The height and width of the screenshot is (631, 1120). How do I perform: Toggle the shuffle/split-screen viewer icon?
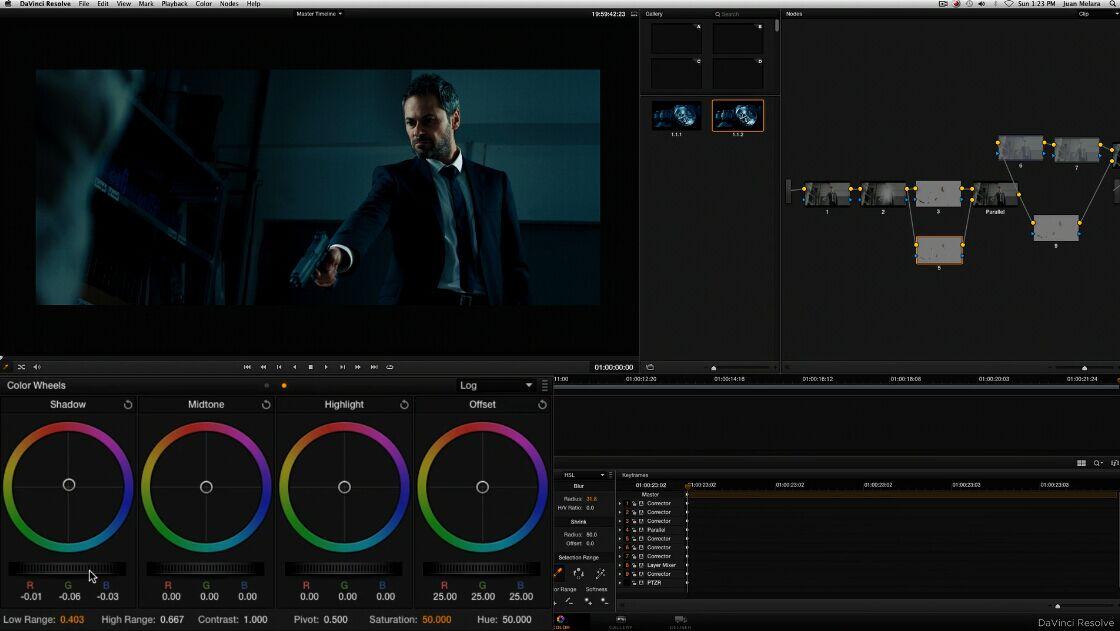click(x=21, y=367)
